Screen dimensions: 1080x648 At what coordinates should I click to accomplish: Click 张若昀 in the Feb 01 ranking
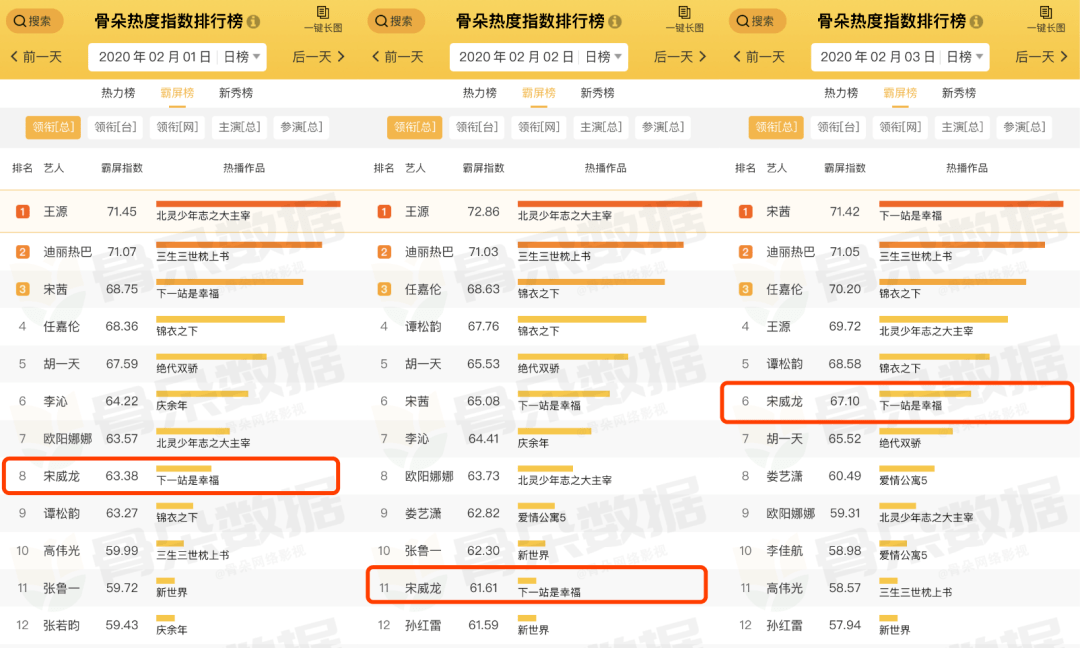click(61, 625)
